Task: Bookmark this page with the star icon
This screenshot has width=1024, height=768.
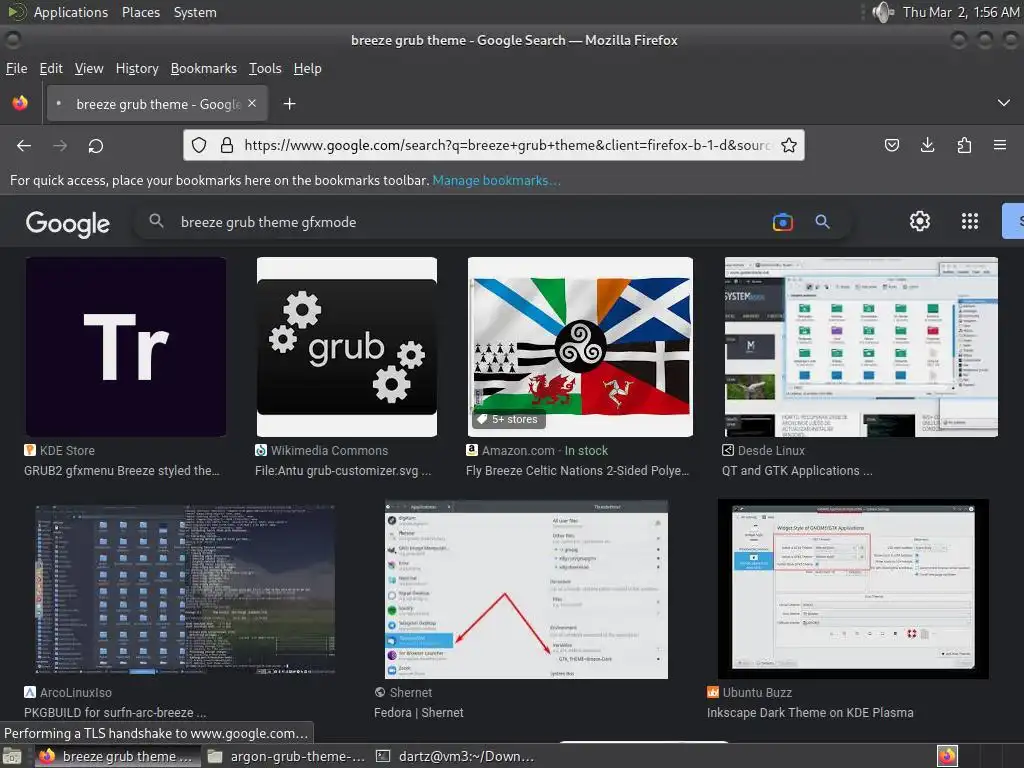Action: point(789,145)
